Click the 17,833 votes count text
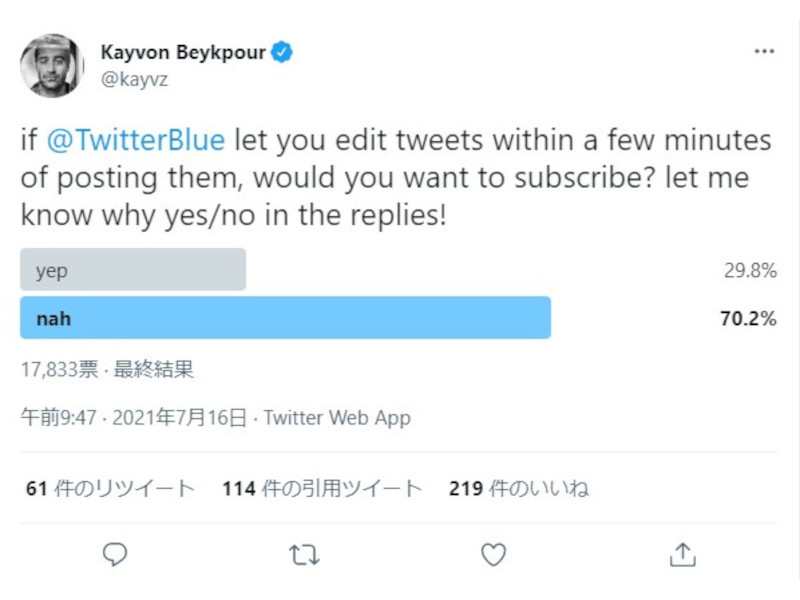This screenshot has height=600, width=800. [x=59, y=370]
